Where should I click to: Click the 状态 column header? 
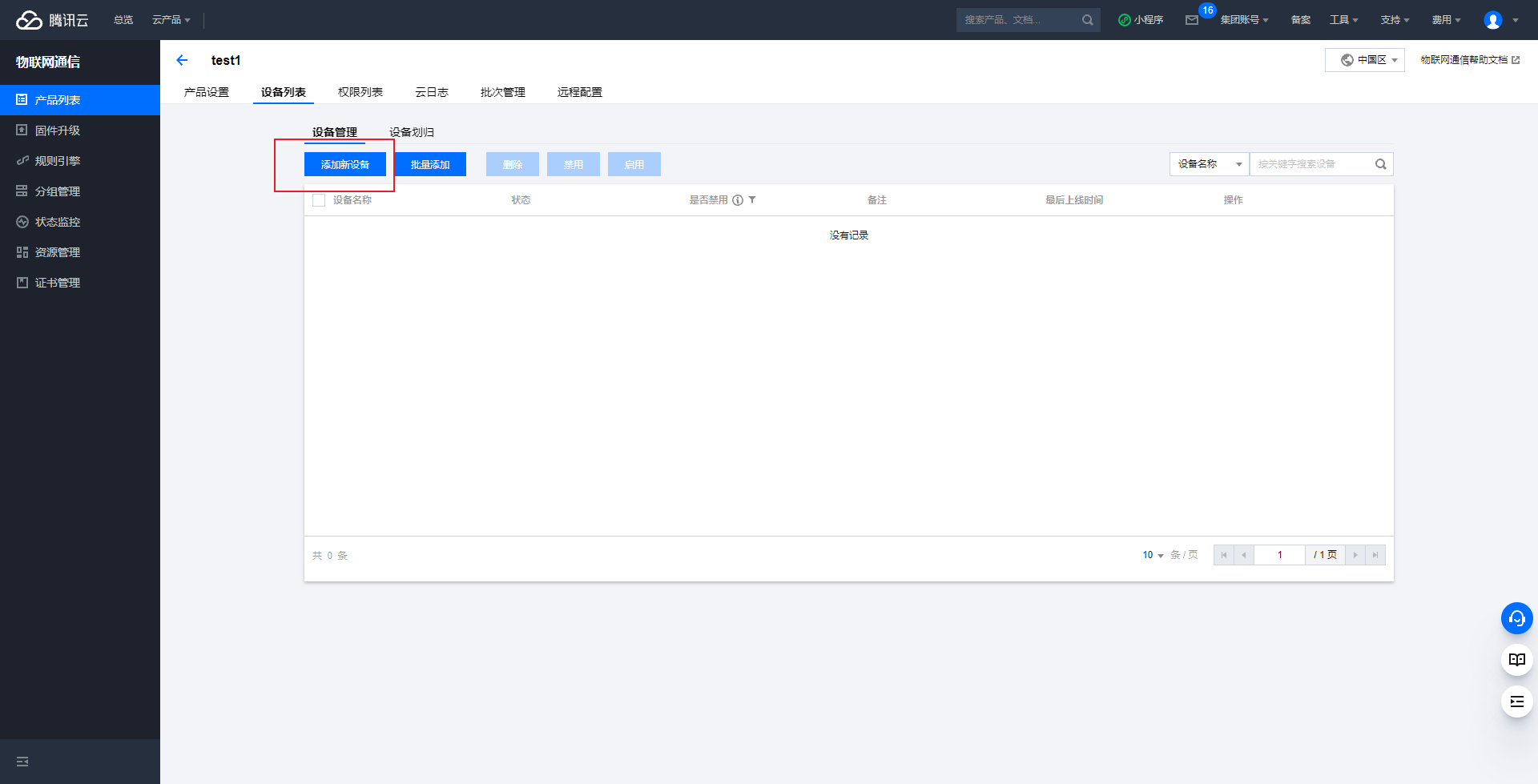tap(521, 200)
